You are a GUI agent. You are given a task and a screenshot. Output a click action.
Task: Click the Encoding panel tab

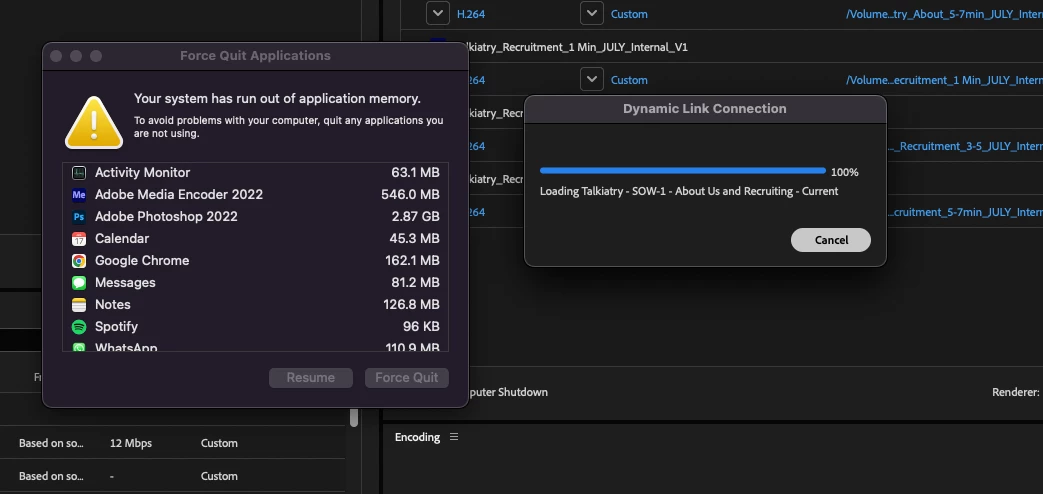(x=417, y=437)
